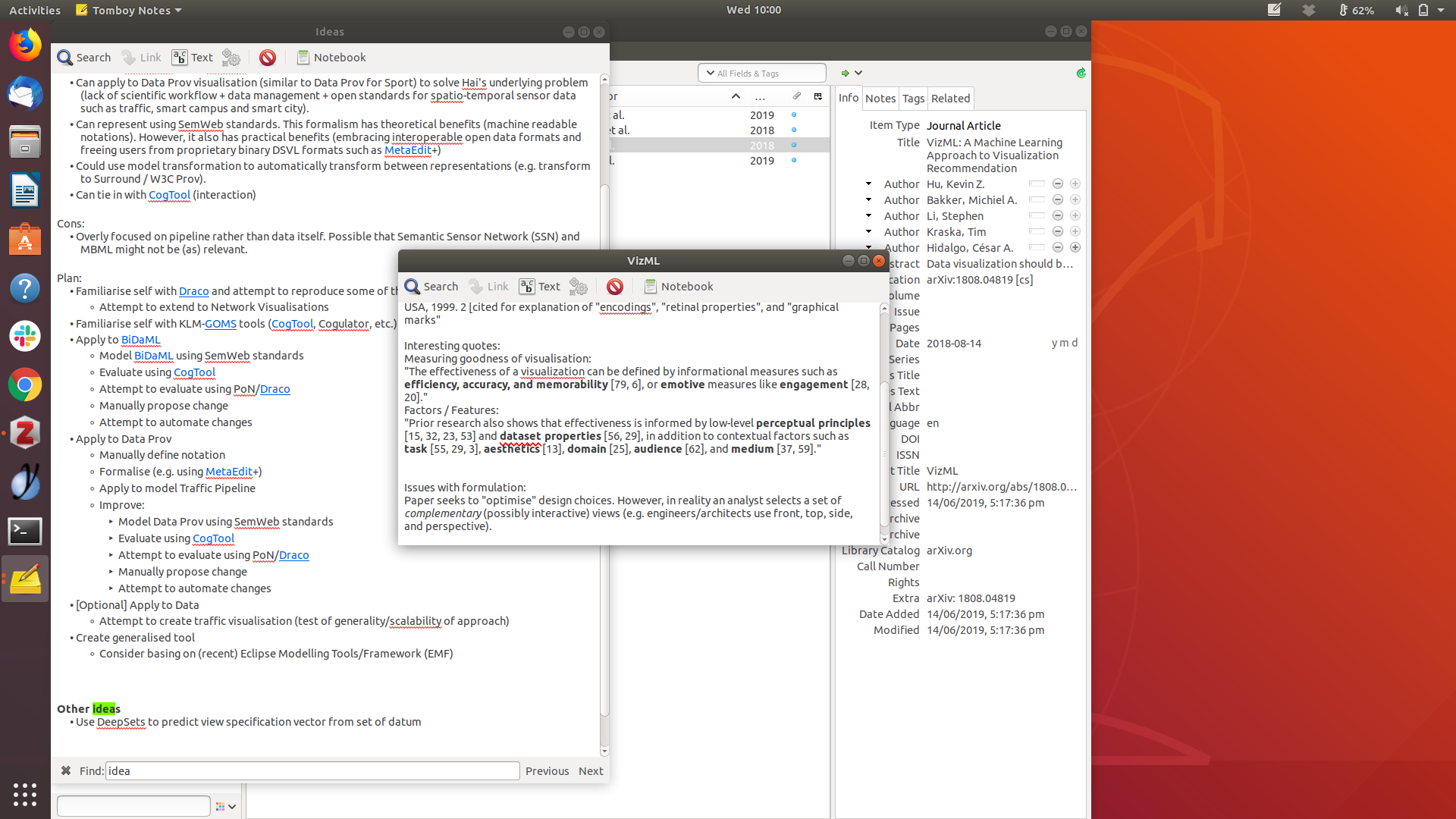Click Search in the Ideas note toolbar

pos(84,58)
